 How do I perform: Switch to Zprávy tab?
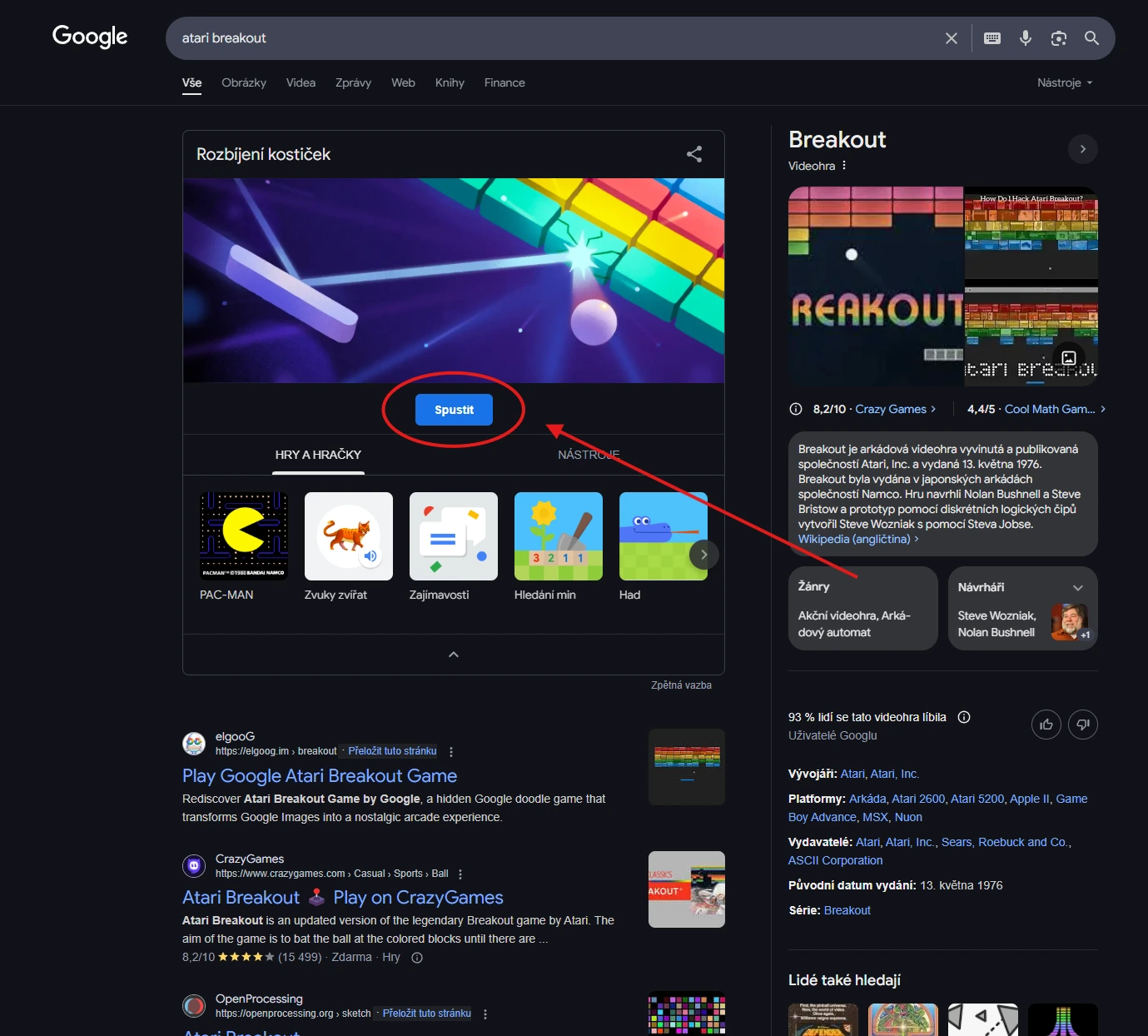coord(353,82)
